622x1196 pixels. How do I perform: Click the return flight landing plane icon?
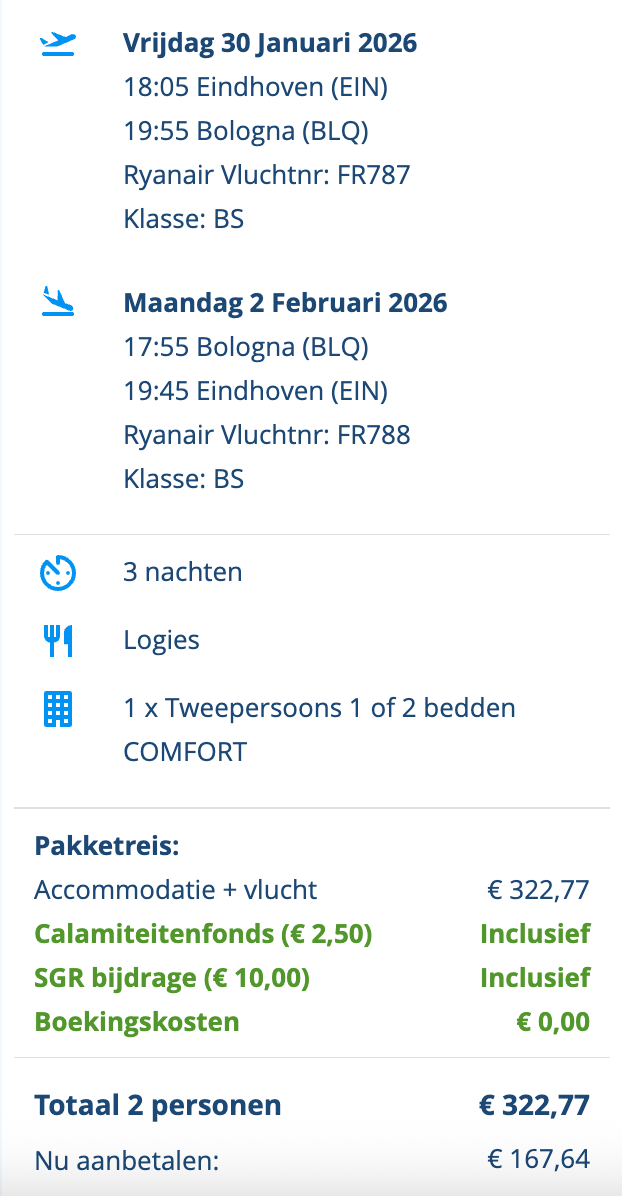pos(58,301)
